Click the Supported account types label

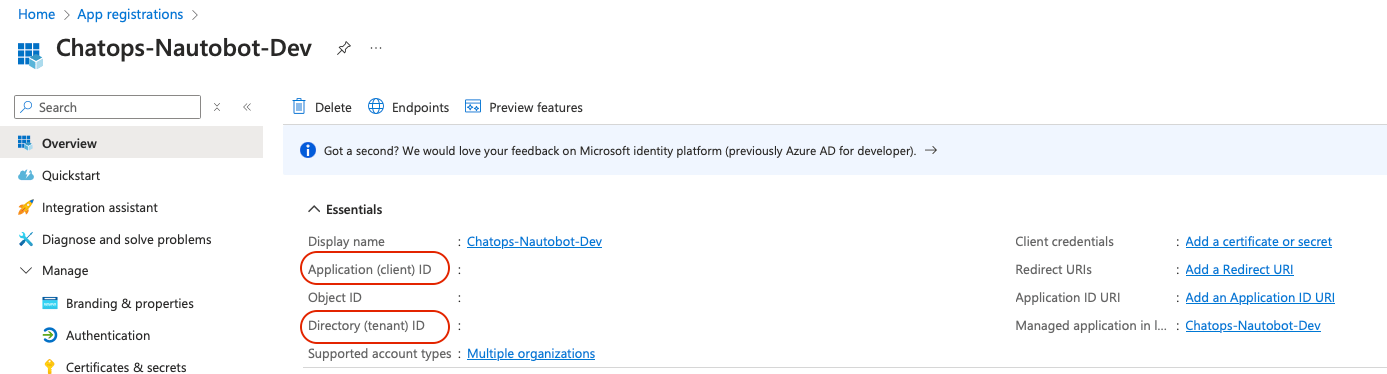click(x=379, y=353)
